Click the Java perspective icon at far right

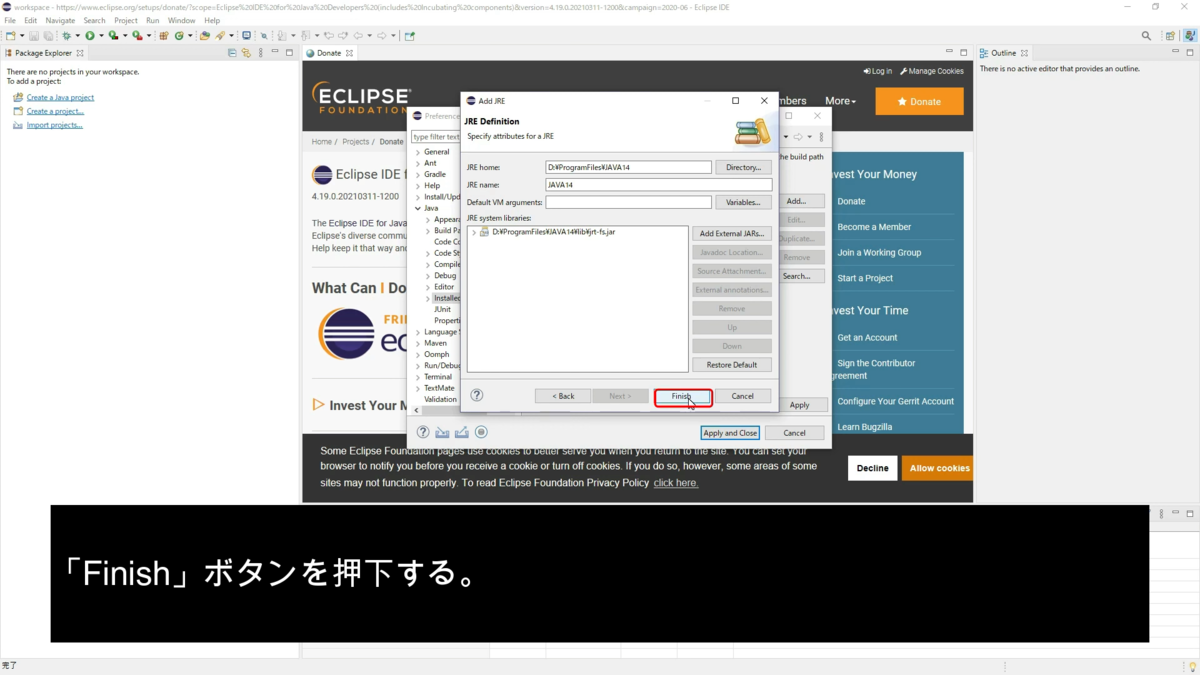(x=1190, y=36)
